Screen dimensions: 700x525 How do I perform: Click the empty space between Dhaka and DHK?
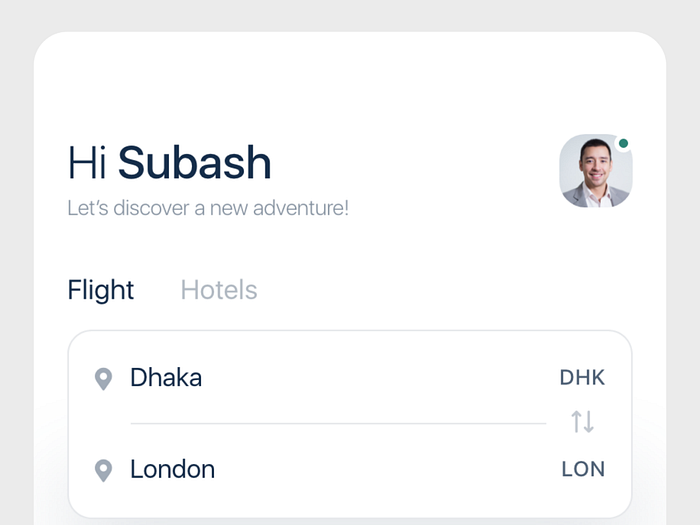pyautogui.click(x=380, y=378)
